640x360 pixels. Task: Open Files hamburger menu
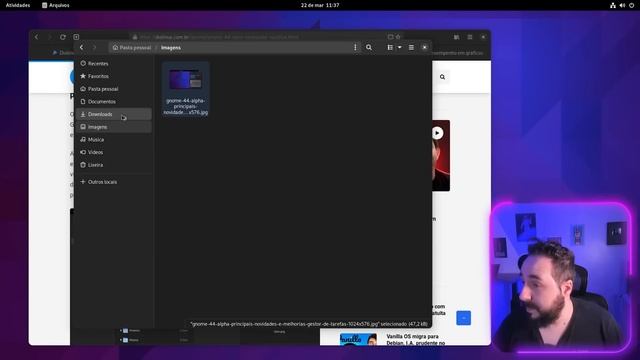click(411, 47)
